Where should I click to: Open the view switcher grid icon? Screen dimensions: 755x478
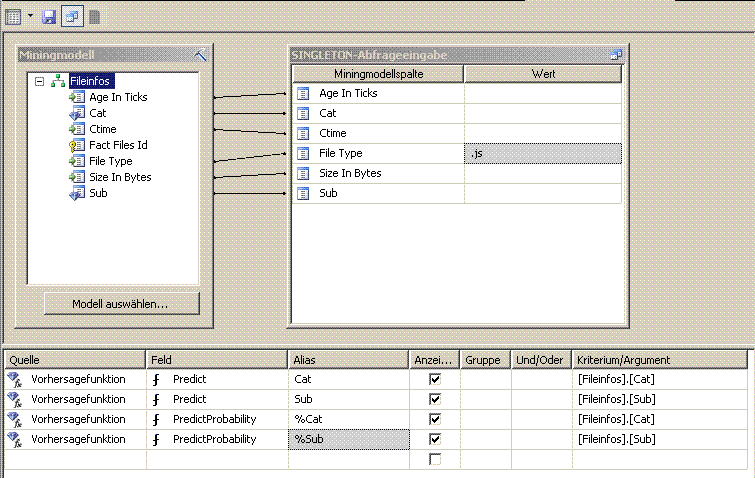pos(13,17)
